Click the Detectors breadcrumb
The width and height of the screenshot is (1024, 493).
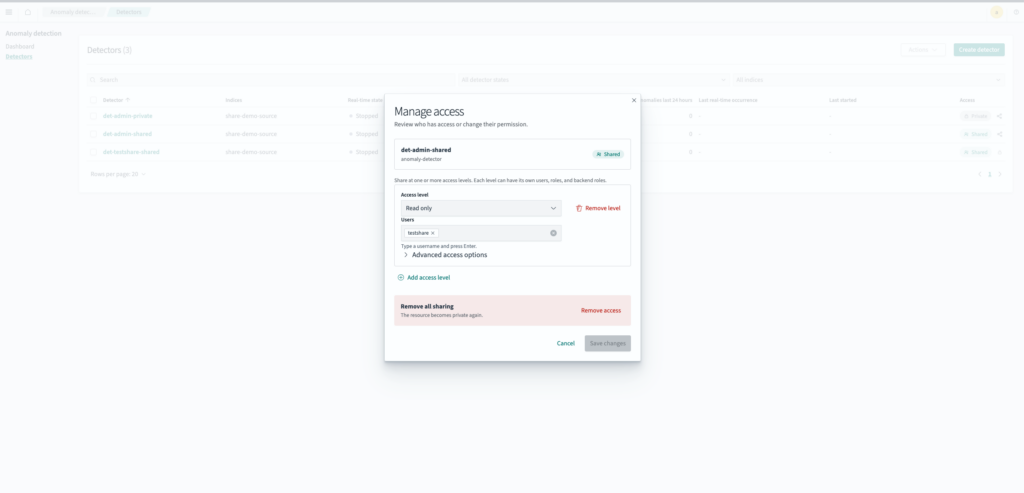[129, 12]
